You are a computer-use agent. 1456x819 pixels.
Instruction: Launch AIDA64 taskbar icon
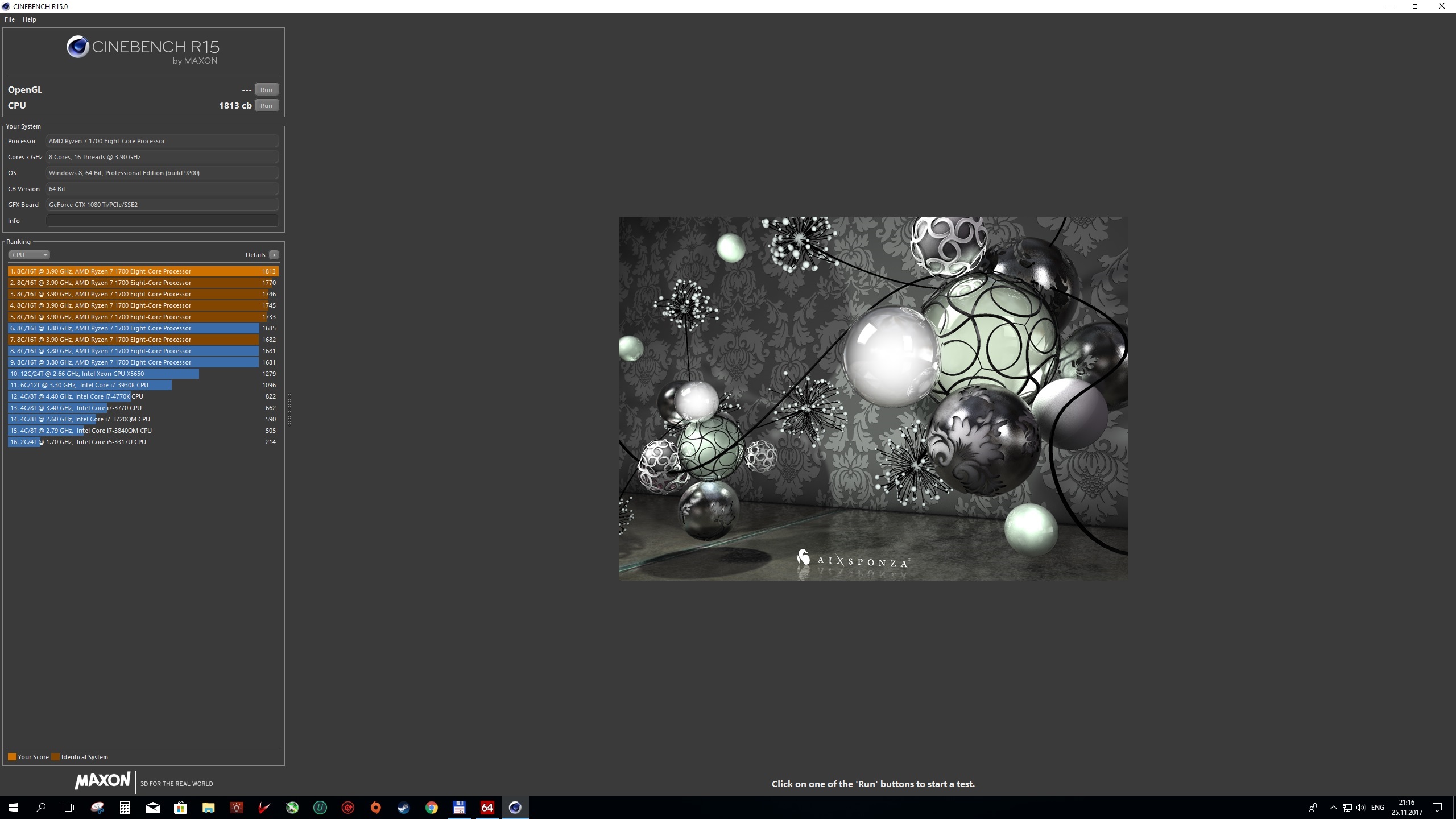487,808
